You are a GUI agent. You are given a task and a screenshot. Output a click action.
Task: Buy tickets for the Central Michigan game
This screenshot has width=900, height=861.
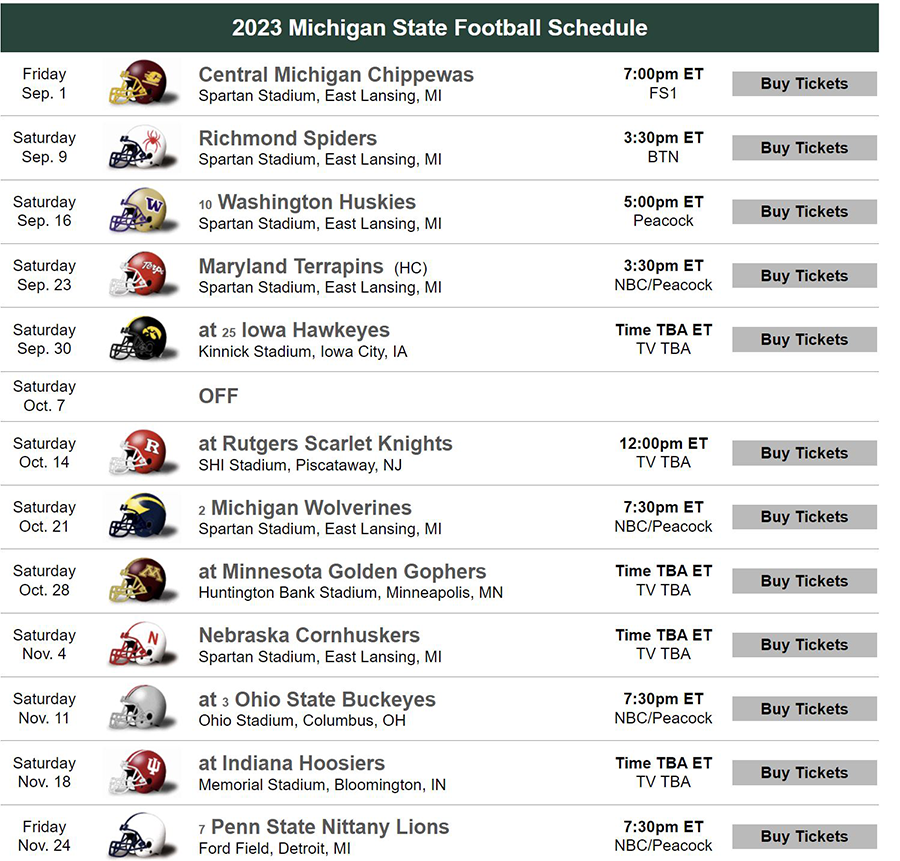[x=804, y=84]
